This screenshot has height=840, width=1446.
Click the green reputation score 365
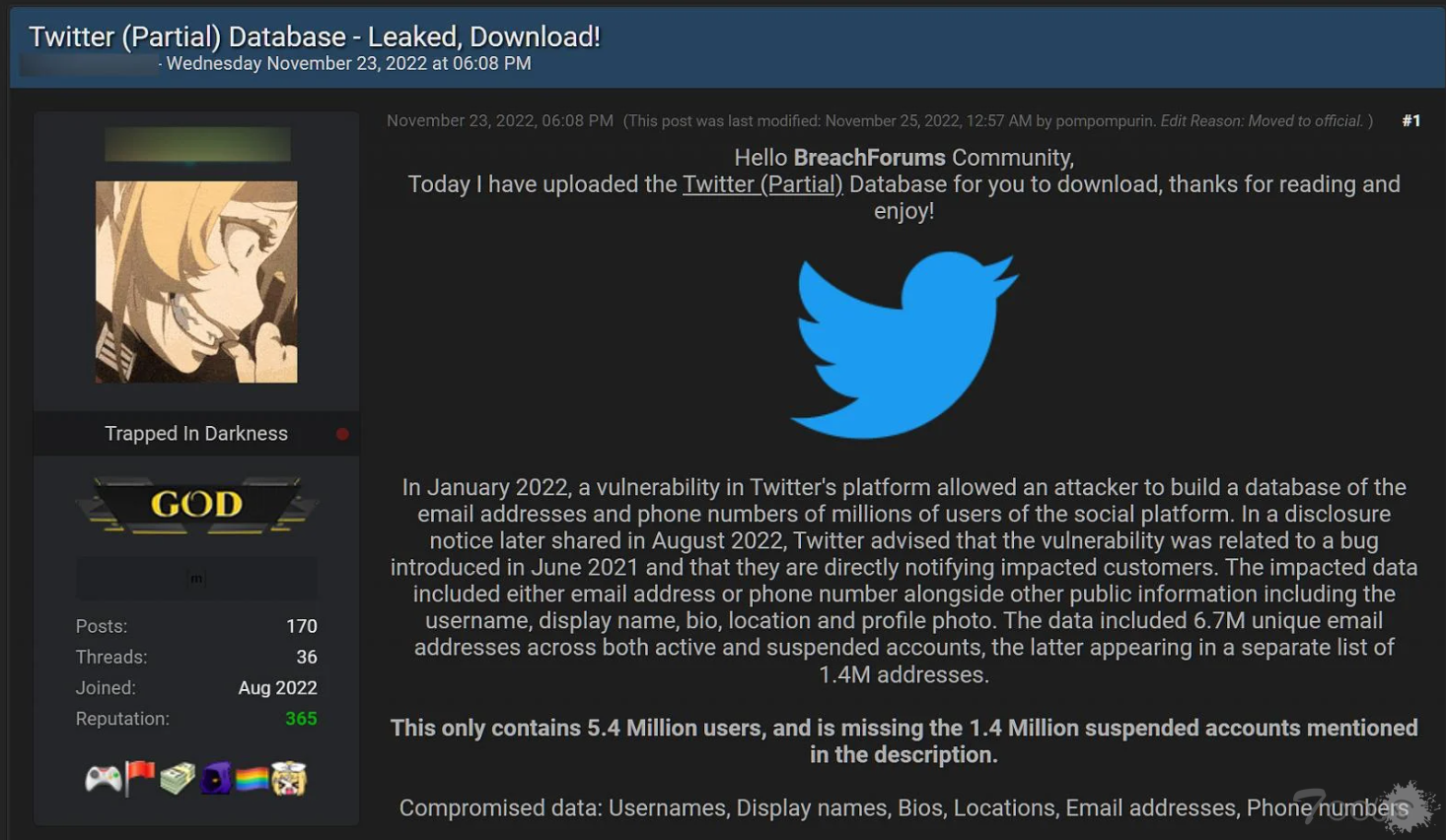tap(301, 719)
